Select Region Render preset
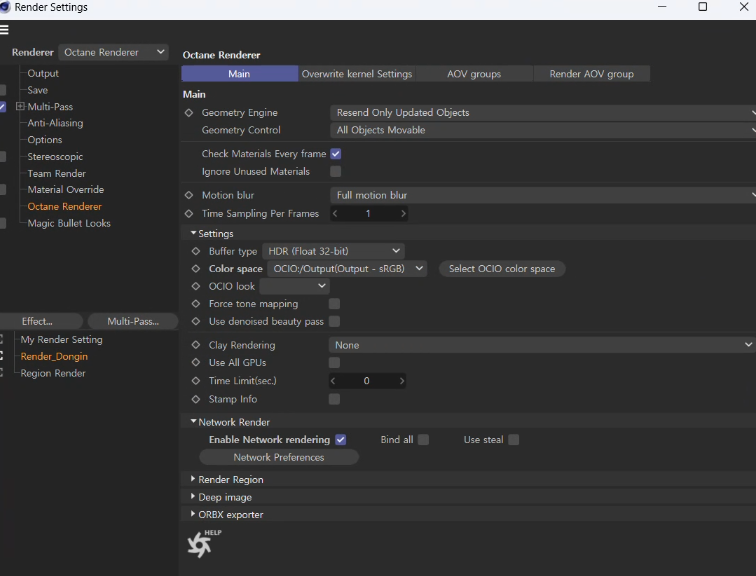Screen dimensions: 756x576 click(53, 373)
